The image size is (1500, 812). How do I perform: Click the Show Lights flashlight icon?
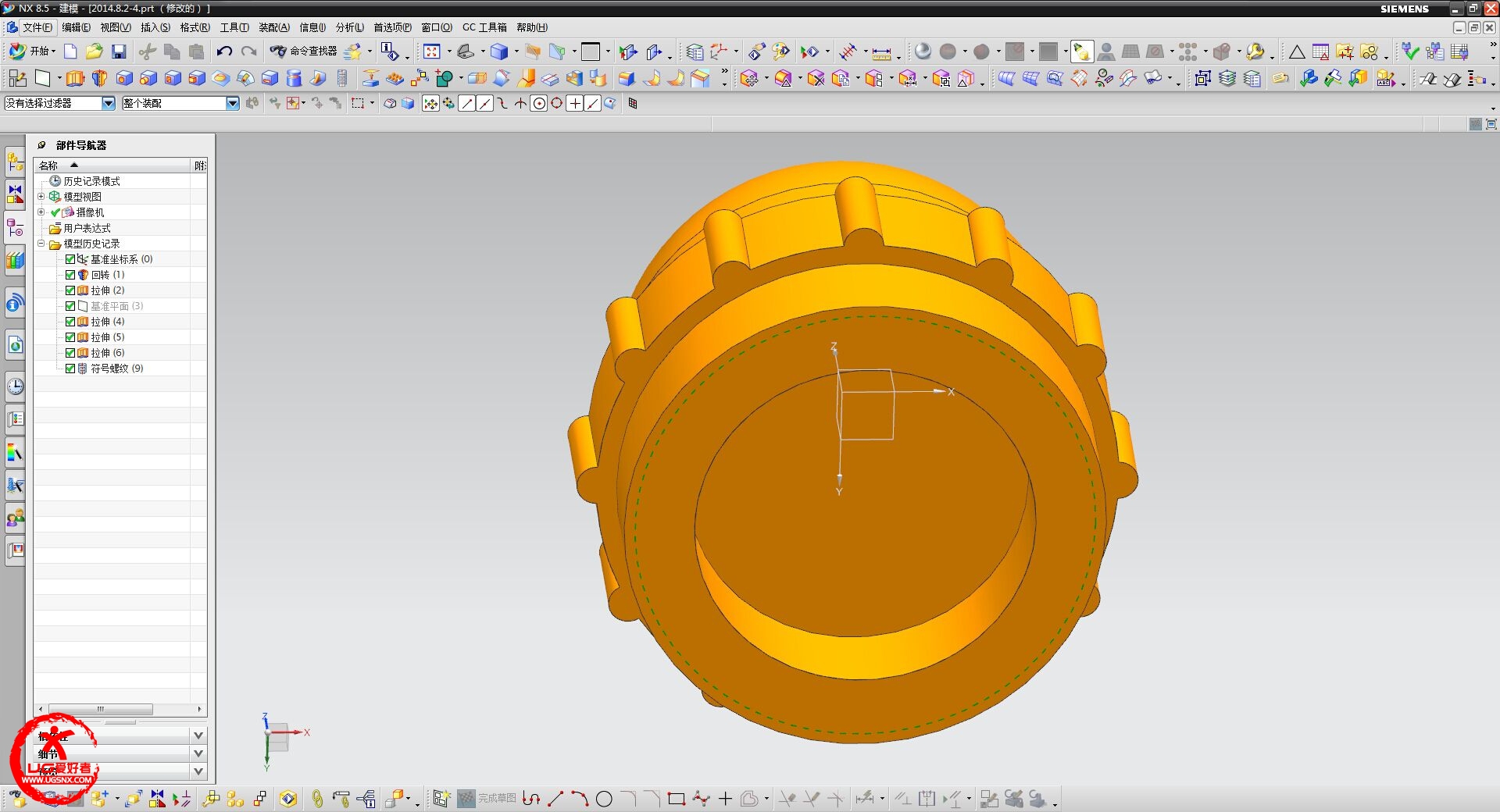click(1081, 52)
